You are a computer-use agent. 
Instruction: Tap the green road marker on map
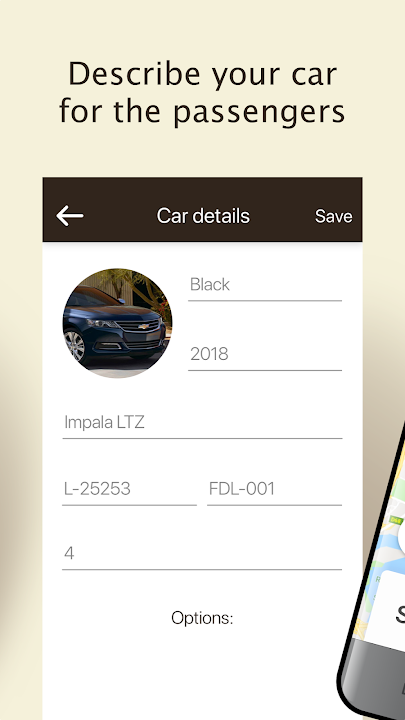[396, 520]
